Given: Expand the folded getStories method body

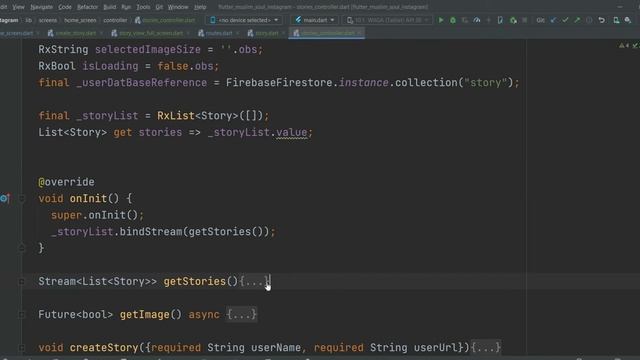Looking at the screenshot, I should (x=254, y=281).
